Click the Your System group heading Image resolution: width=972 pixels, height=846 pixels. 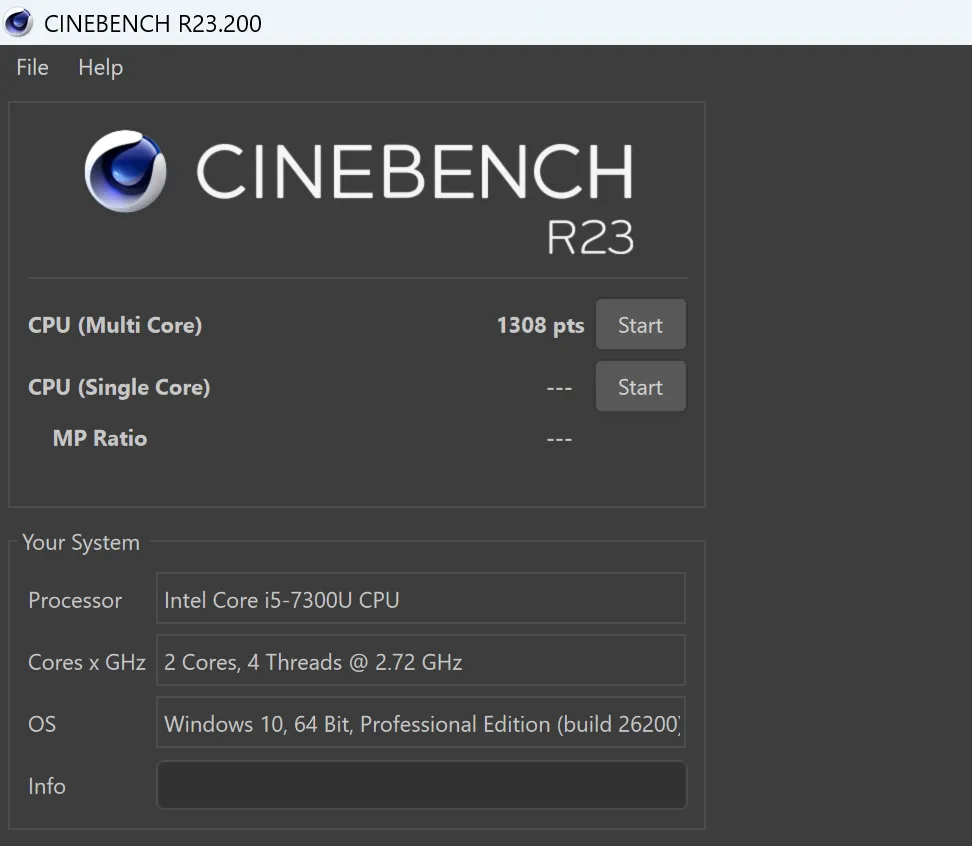81,542
